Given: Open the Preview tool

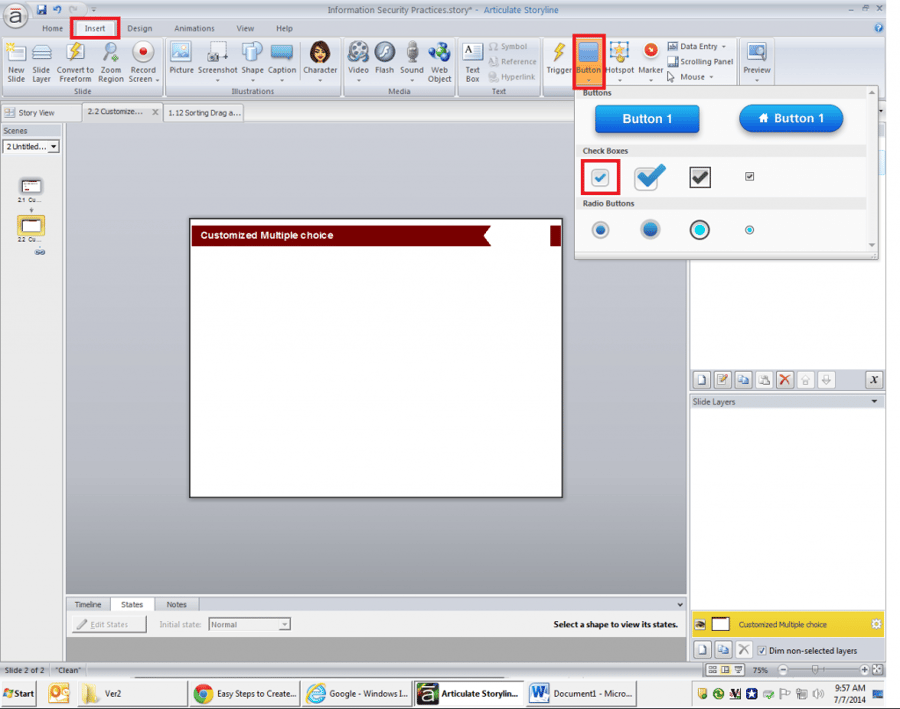Looking at the screenshot, I should [757, 60].
